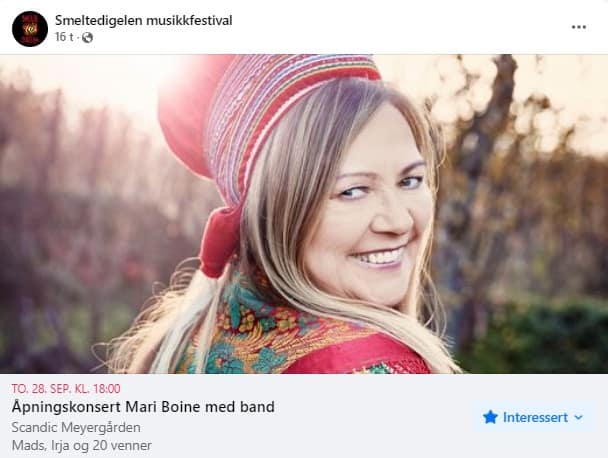Screen dimensions: 608x458
Task: Click the star icon on Interessert button
Action: (x=490, y=417)
